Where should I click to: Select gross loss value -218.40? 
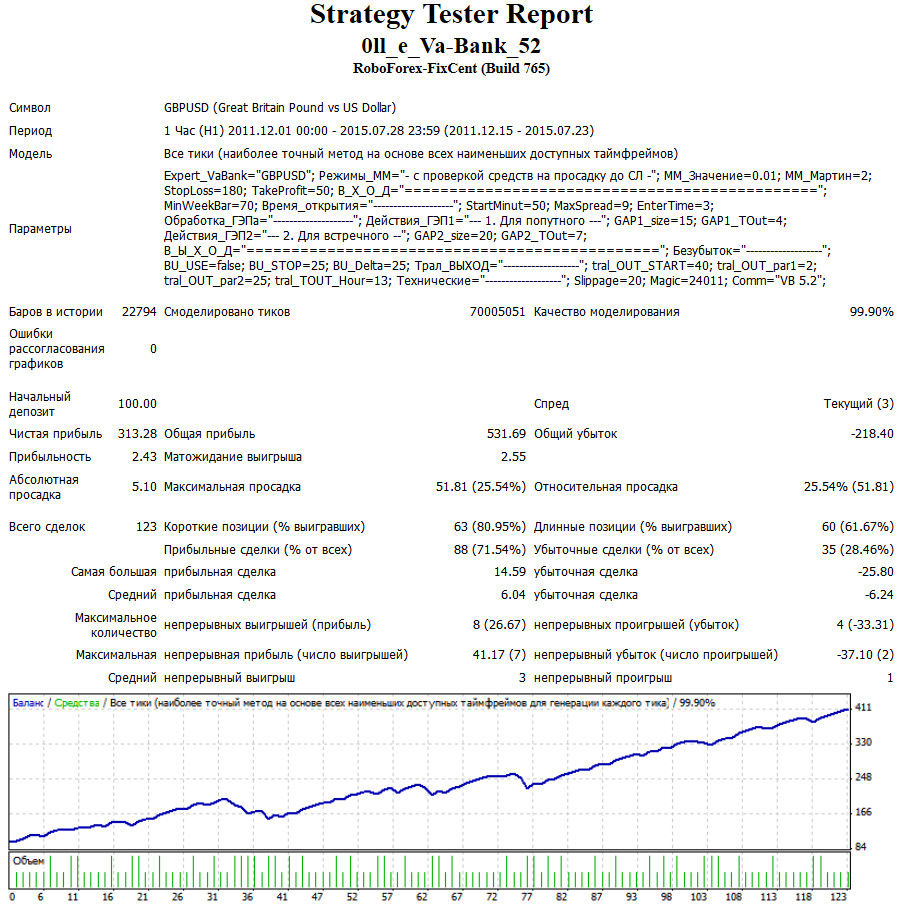click(872, 434)
